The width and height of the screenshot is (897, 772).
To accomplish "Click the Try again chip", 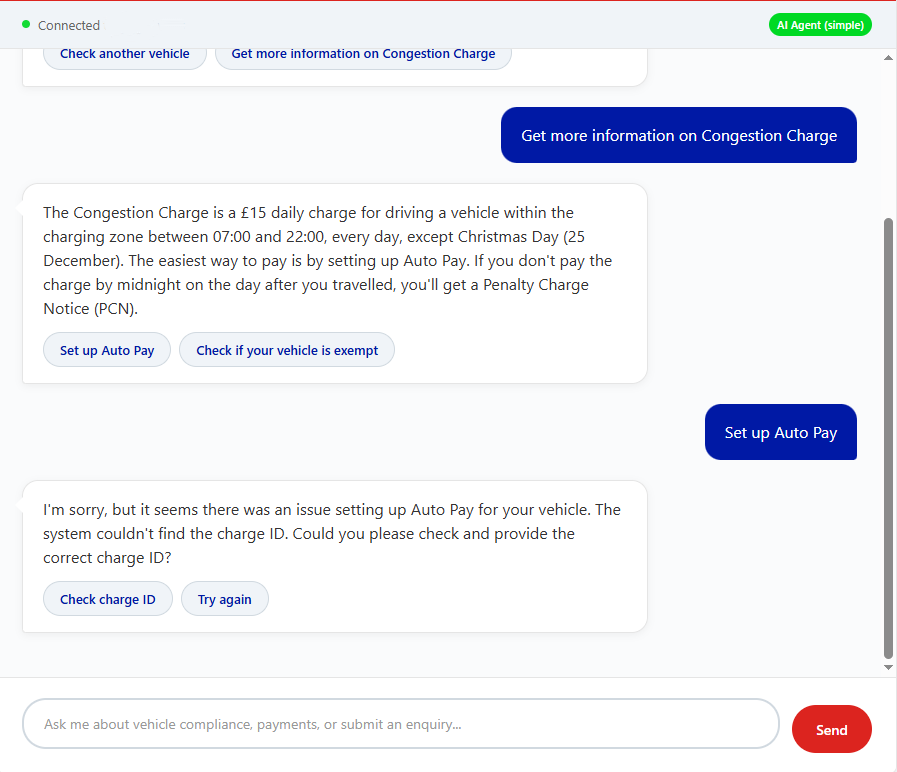I will (224, 600).
